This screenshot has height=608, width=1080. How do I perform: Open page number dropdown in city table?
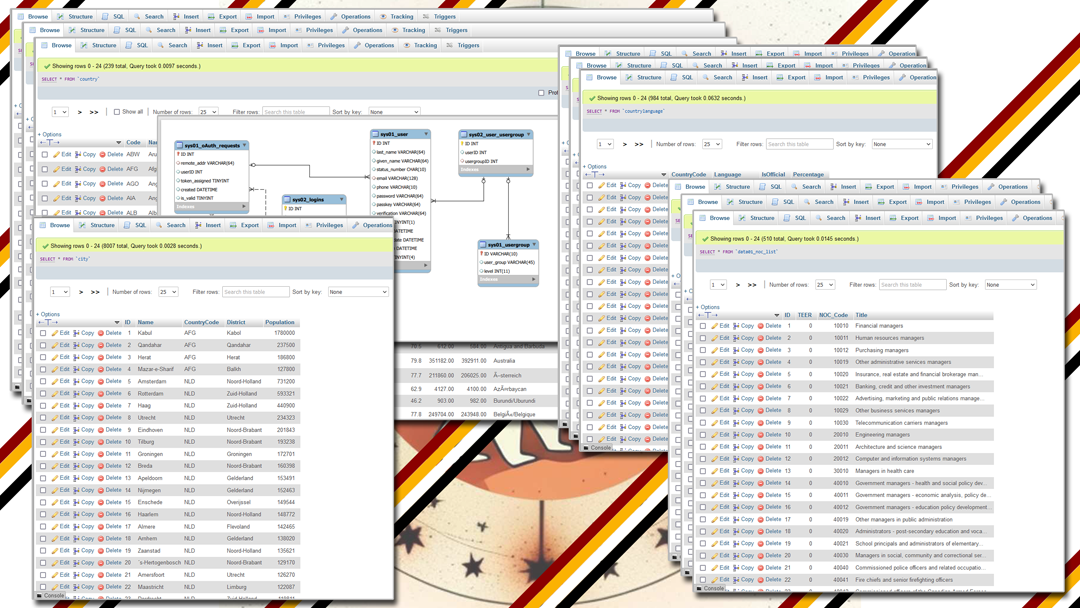60,292
